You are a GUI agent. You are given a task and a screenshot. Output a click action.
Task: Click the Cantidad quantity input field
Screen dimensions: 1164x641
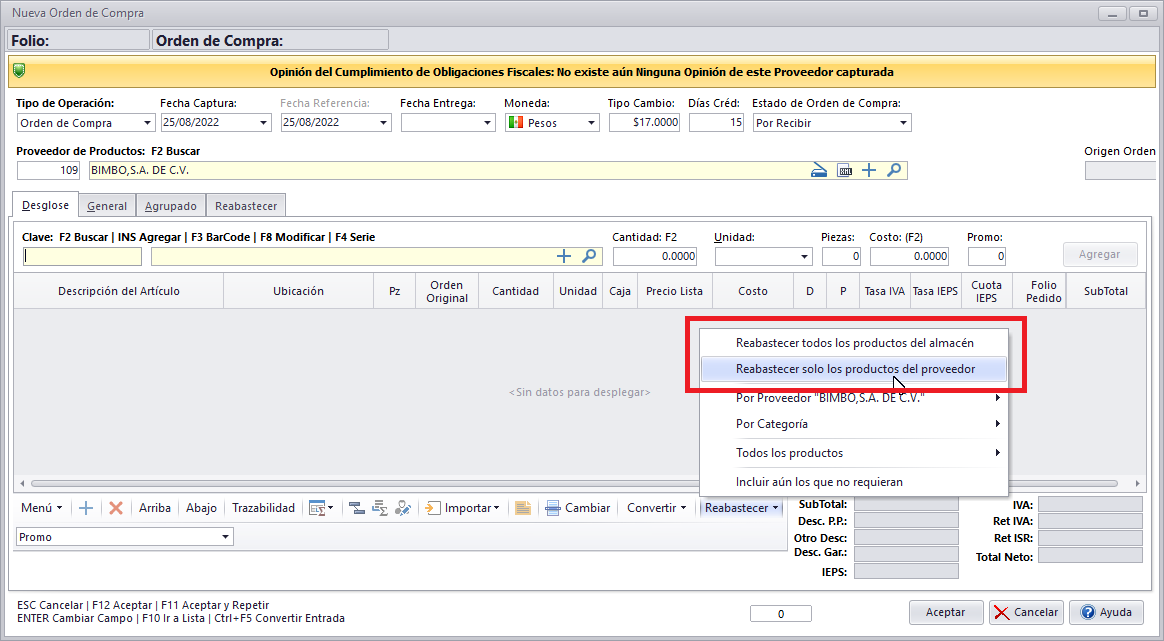point(655,256)
